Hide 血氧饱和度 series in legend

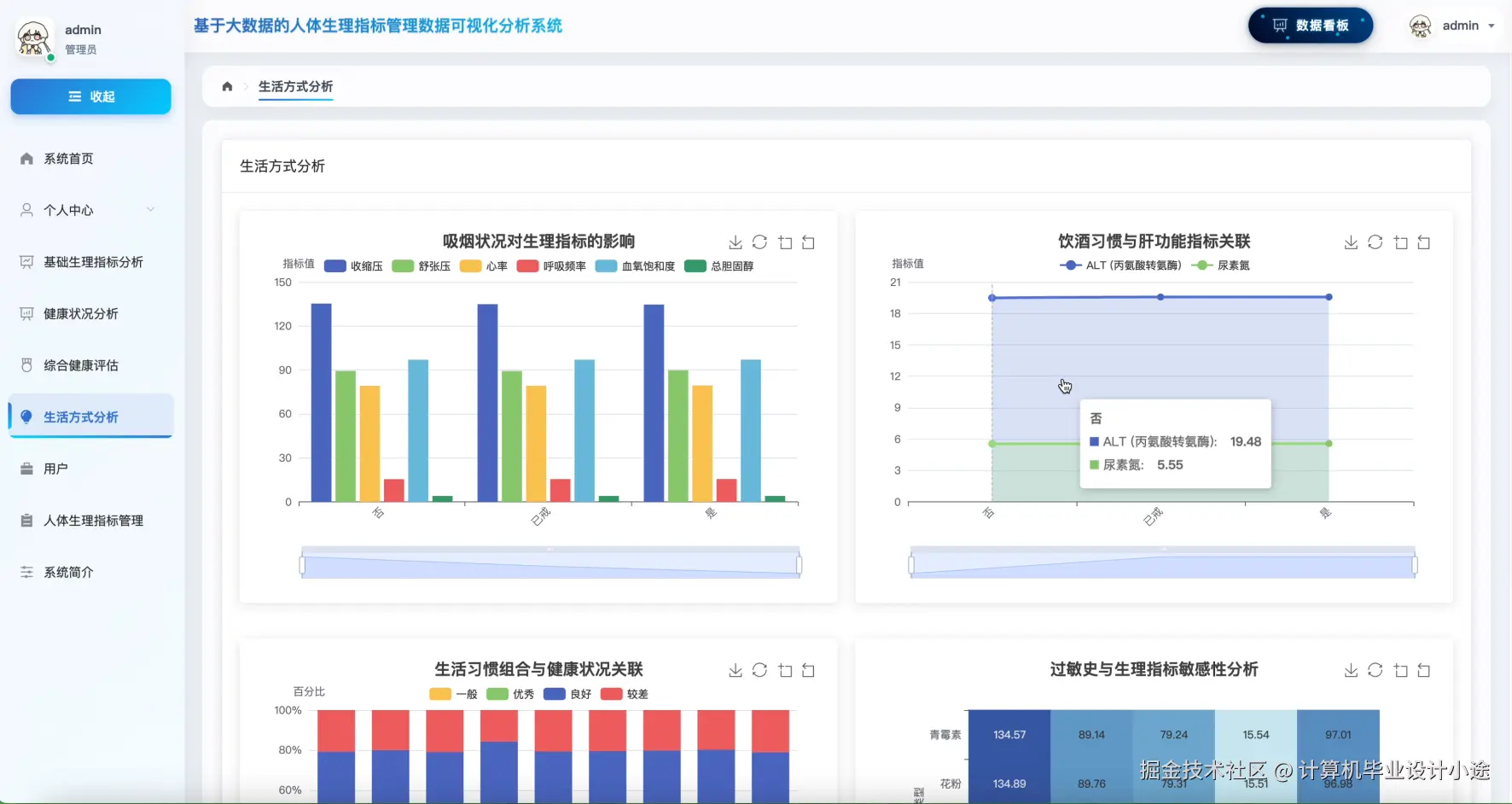(635, 266)
